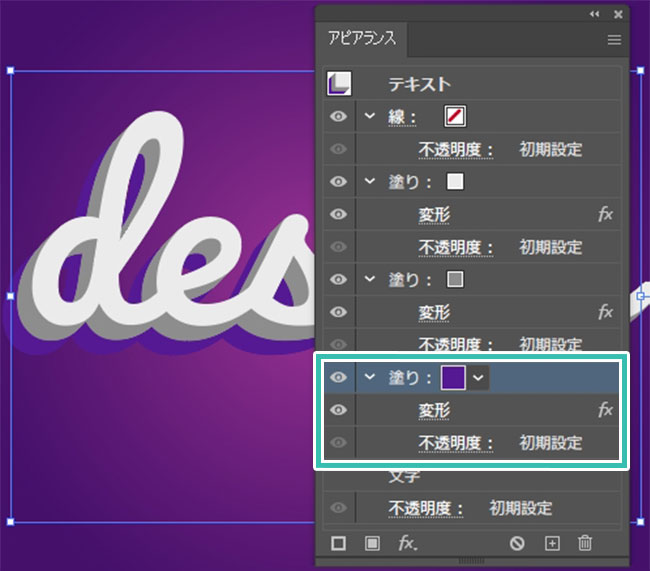
Task: Collapse the white 塗り fill chevron
Action: (369, 181)
